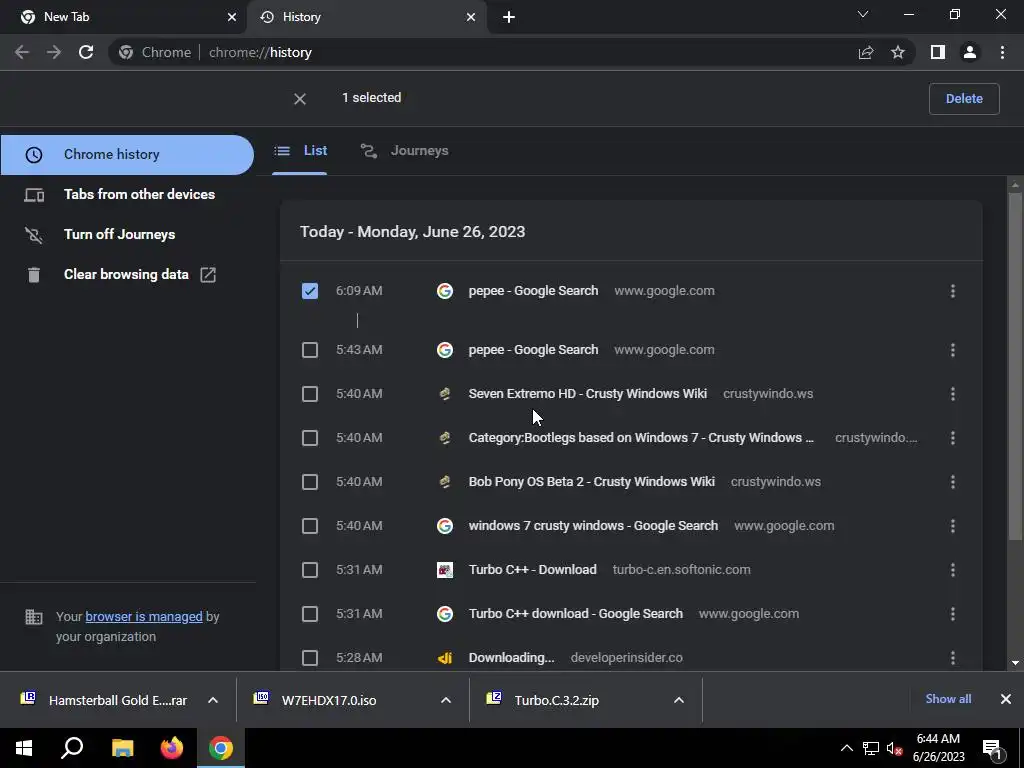Viewport: 1024px width, 768px height.
Task: Select Category:Bootlegs entry checkbox
Action: pos(310,438)
